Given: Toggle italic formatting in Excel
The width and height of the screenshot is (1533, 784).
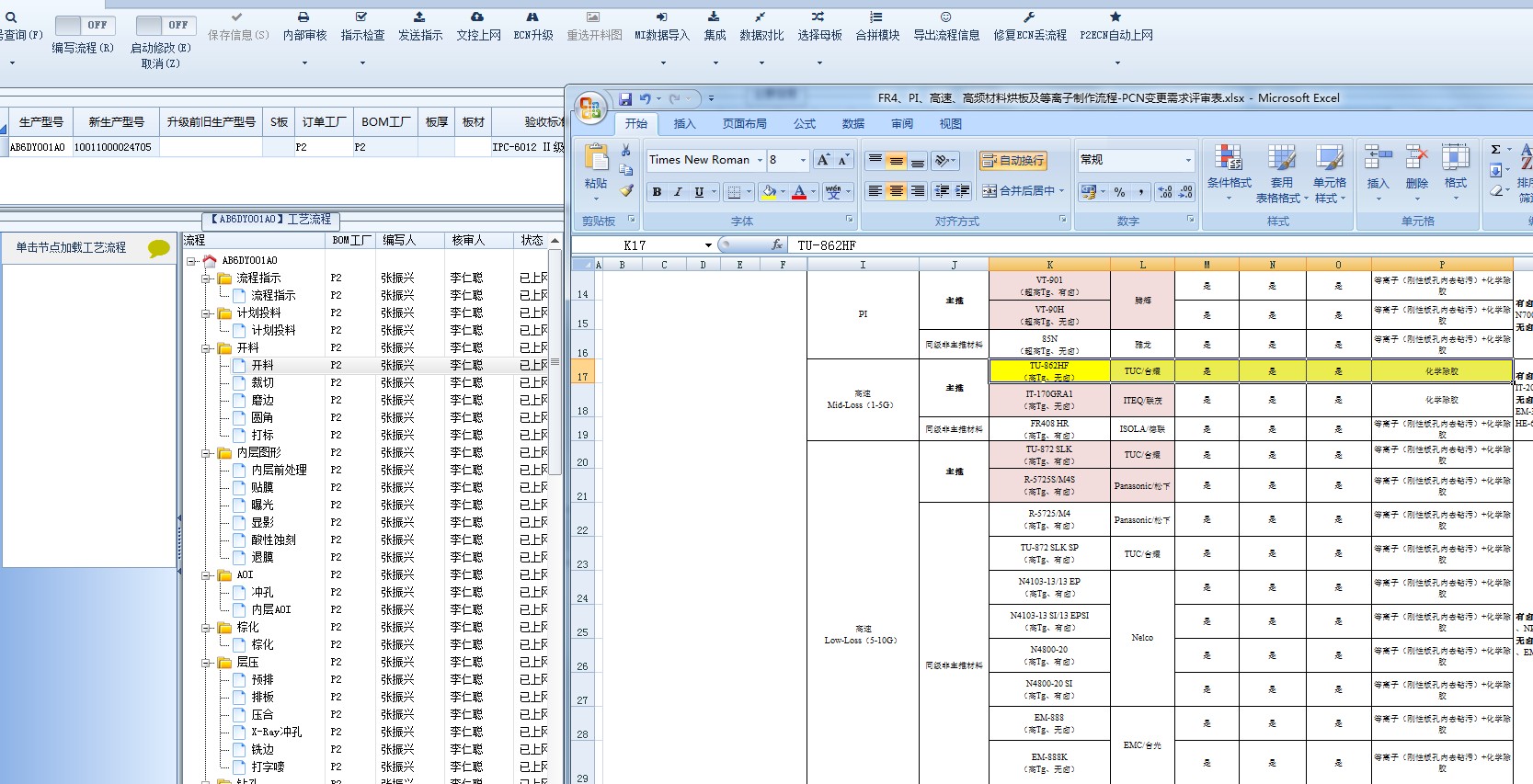Looking at the screenshot, I should tap(678, 192).
